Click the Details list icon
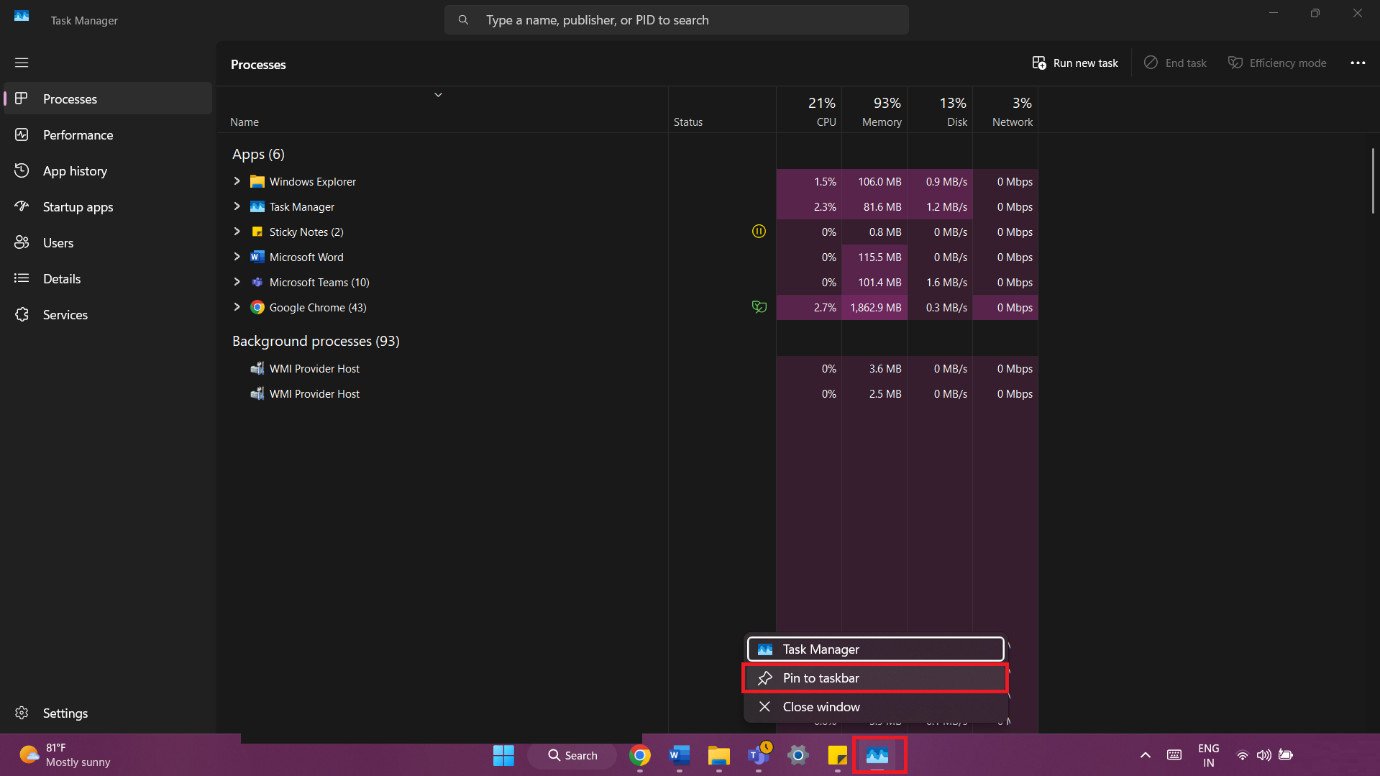 tap(21, 279)
